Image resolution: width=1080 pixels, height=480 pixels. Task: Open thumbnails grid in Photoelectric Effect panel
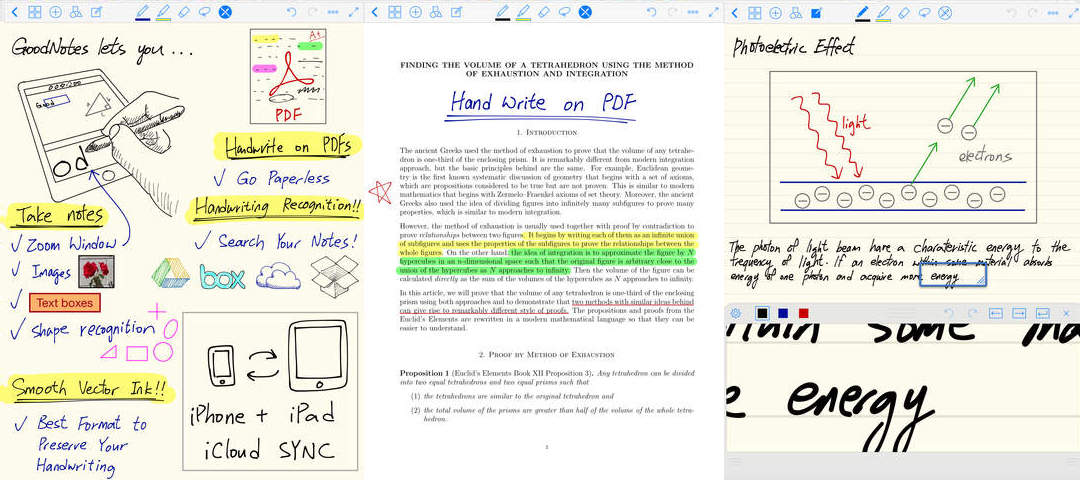coord(755,12)
